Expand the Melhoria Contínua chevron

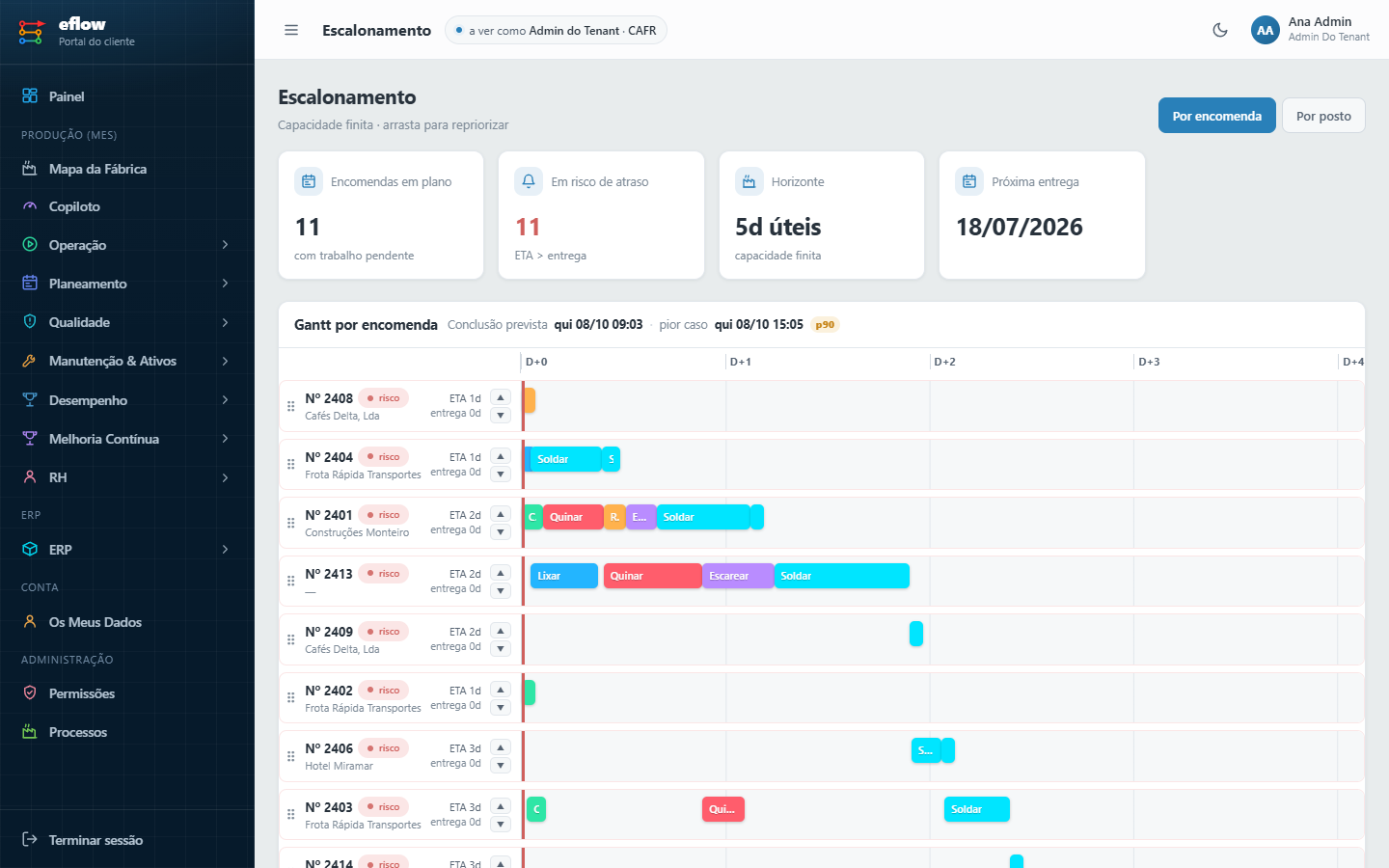[x=225, y=439]
